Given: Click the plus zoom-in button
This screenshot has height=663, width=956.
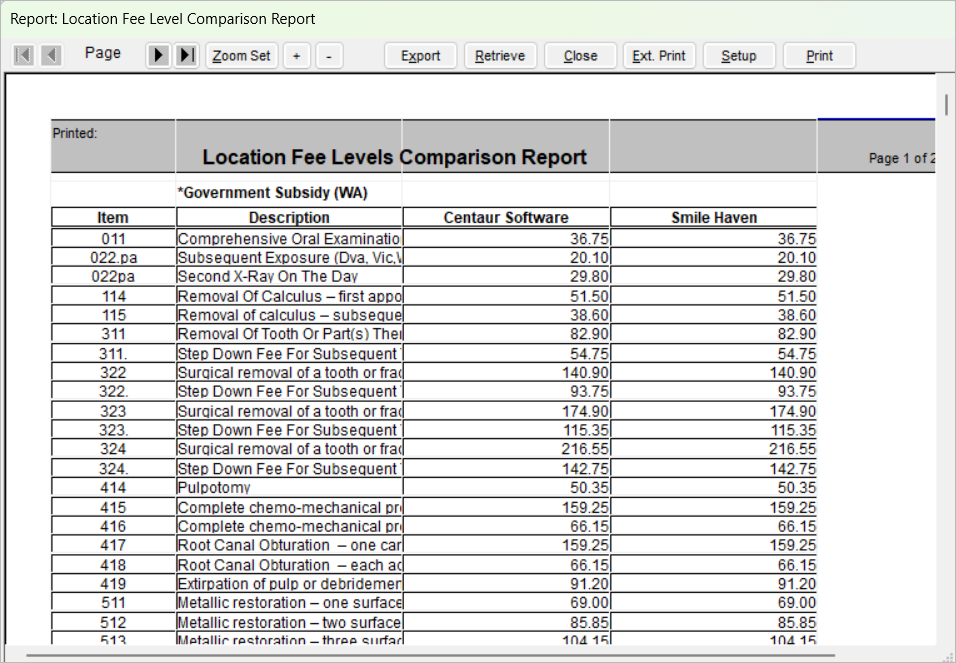Looking at the screenshot, I should [296, 56].
